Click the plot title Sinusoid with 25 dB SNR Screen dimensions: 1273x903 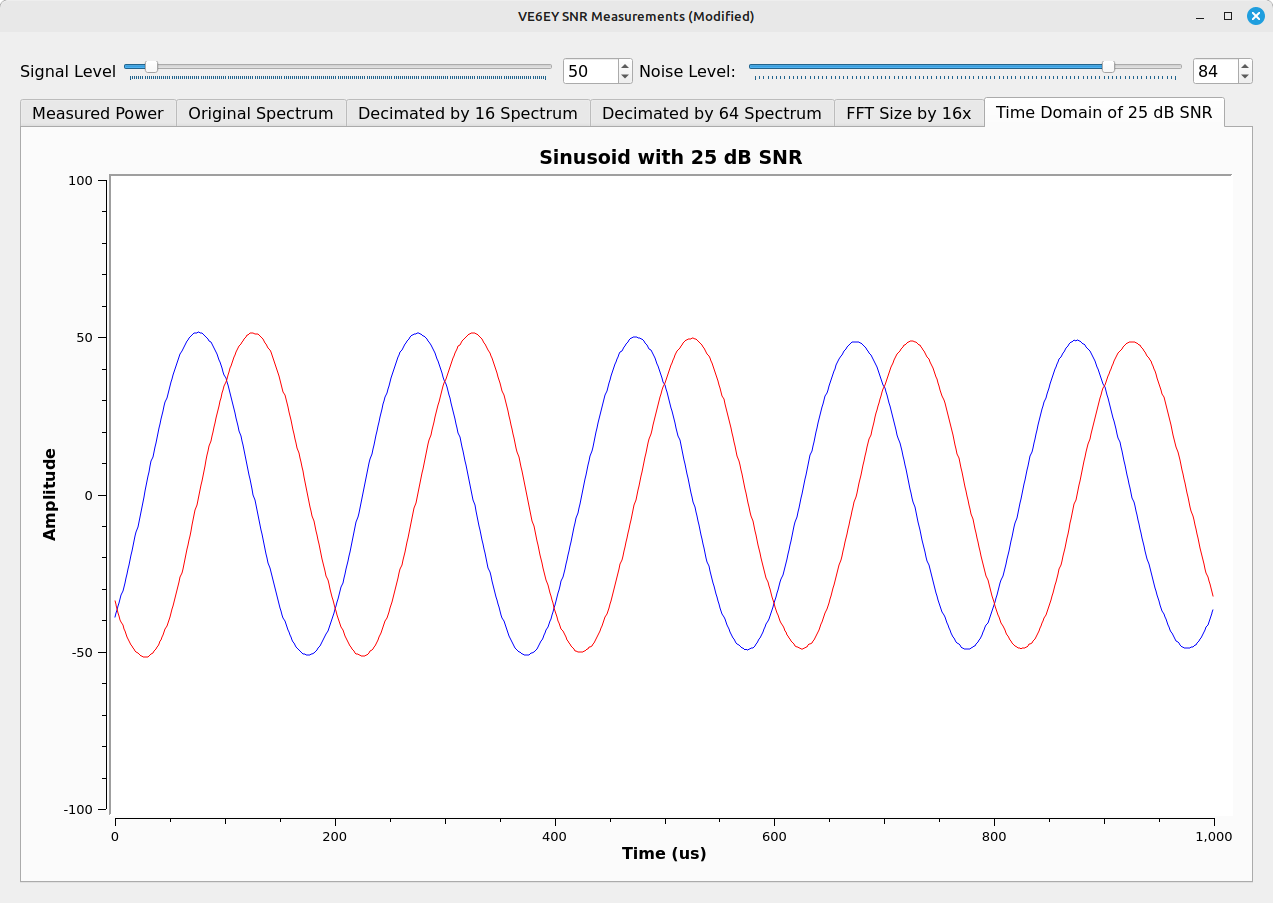(670, 157)
